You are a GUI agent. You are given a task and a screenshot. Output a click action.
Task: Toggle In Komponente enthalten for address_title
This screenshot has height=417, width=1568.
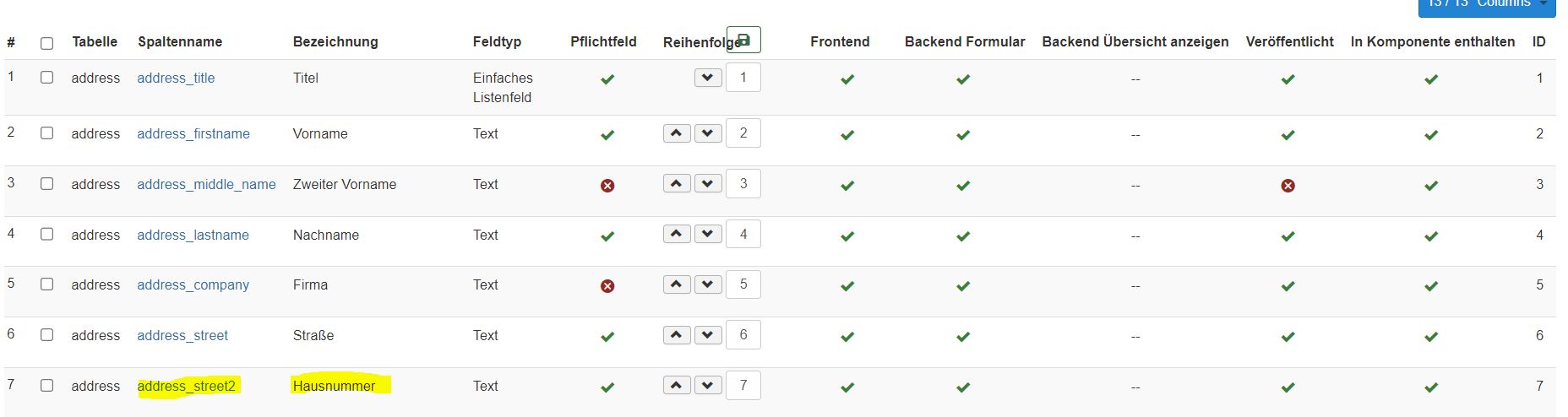click(x=1431, y=79)
